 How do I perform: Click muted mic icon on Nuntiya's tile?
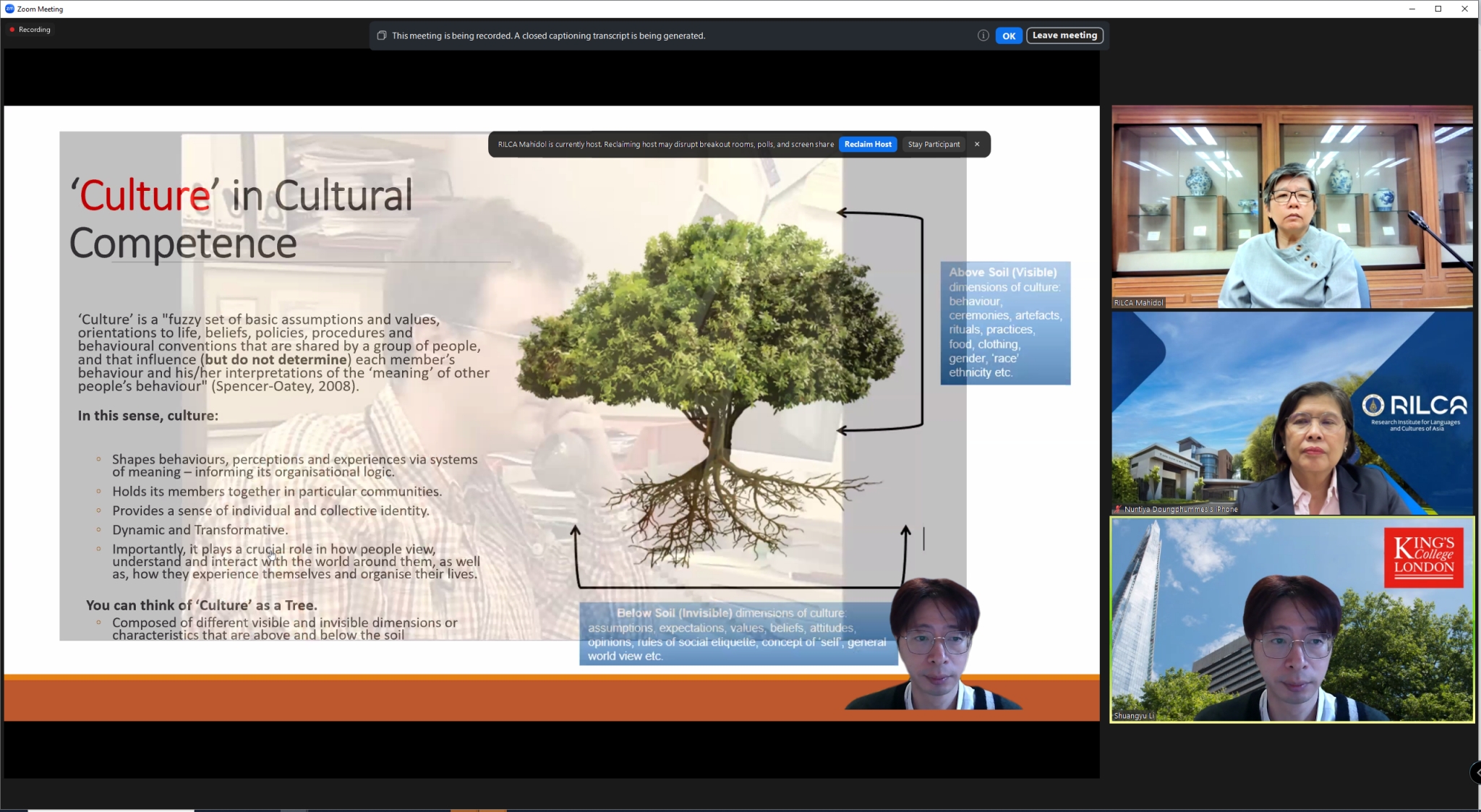(x=1118, y=509)
